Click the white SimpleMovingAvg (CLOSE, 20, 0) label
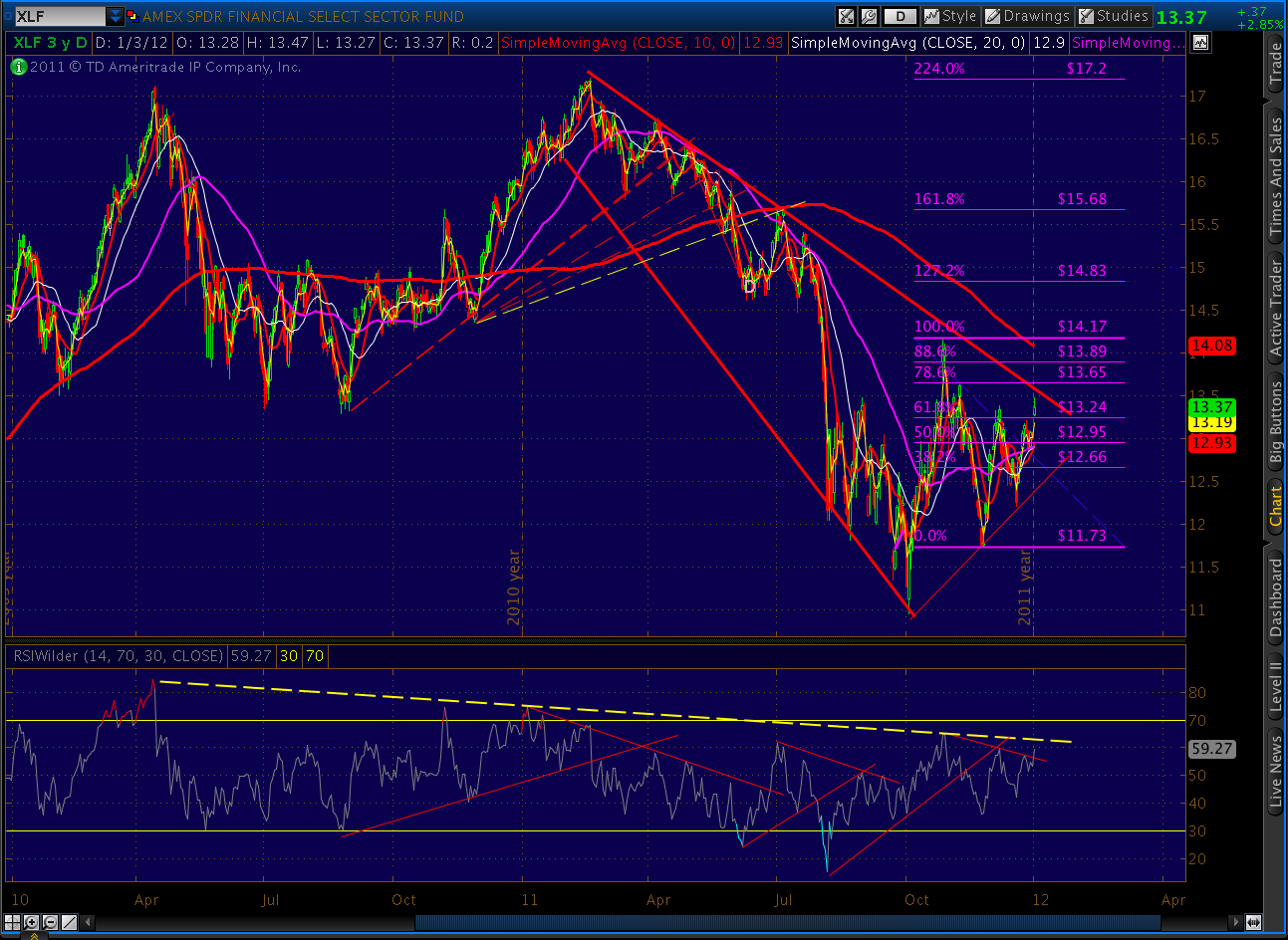Screen dimensions: 1288x940 (907, 43)
